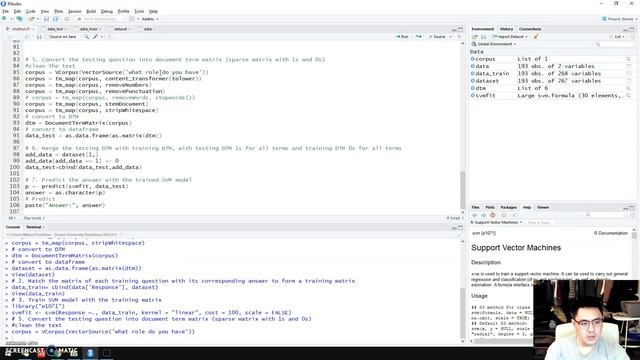640x360 pixels.
Task: Click the find/replace magnifier in the editor toolbar
Action: tap(86, 37)
